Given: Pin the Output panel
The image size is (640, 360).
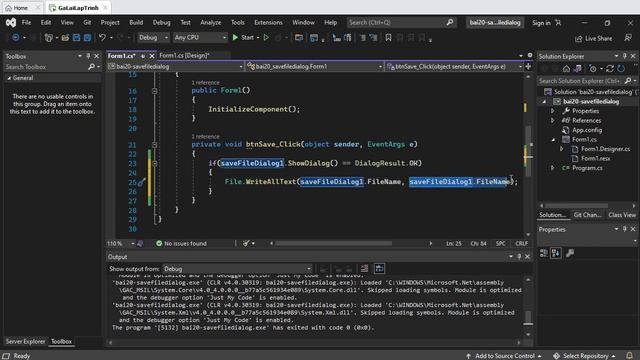Looking at the screenshot, I should tap(519, 256).
